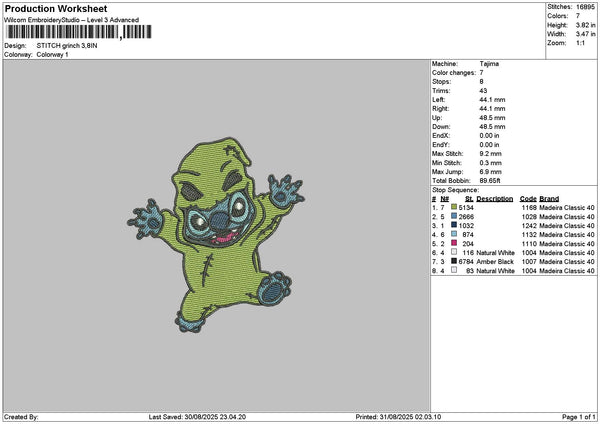Viewport: 600px width, 424px height.
Task: Click 'Natural White' description in stop row 6
Action: click(x=496, y=253)
